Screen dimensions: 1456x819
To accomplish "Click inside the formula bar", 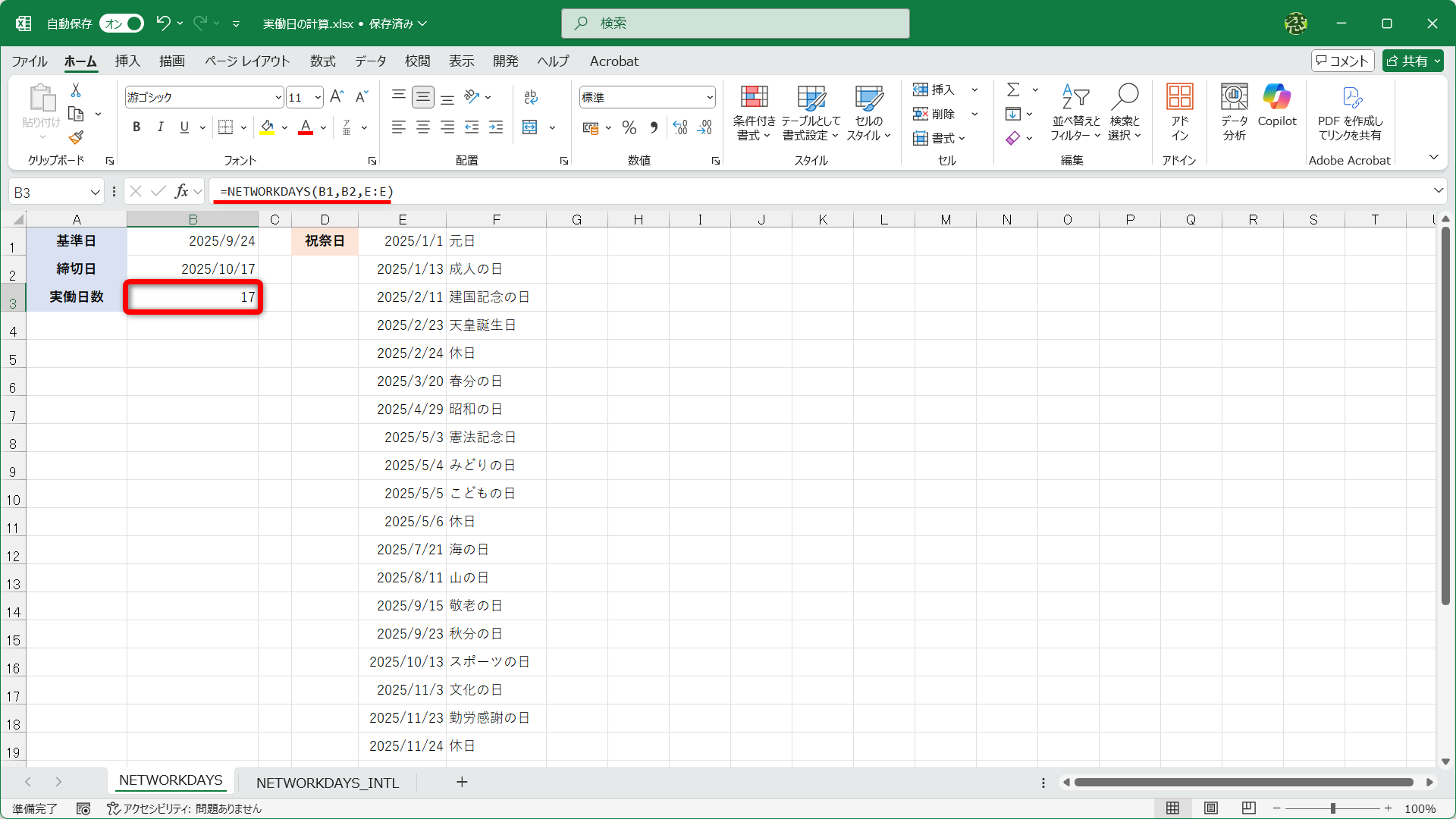I will pos(531,191).
